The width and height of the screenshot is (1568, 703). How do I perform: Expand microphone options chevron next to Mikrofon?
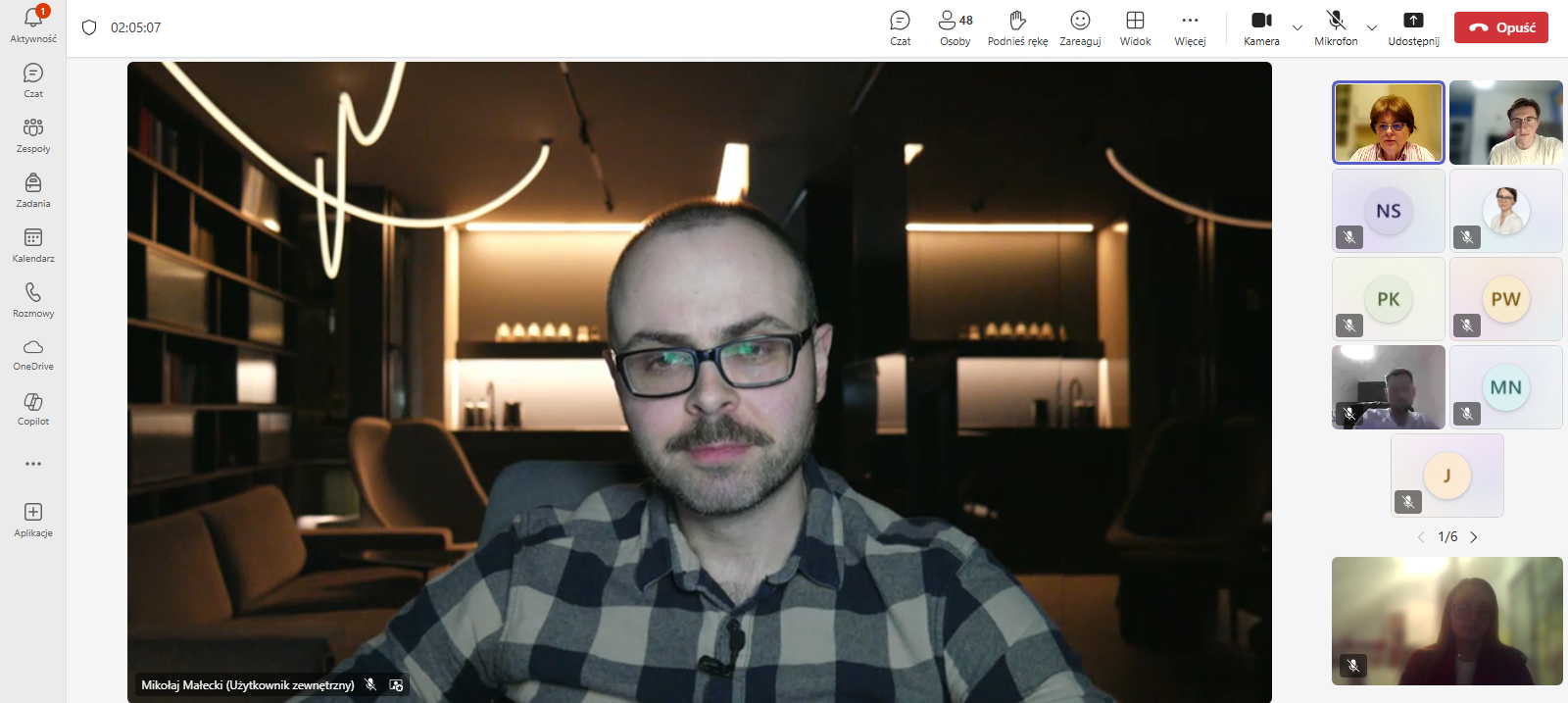pos(1372,27)
